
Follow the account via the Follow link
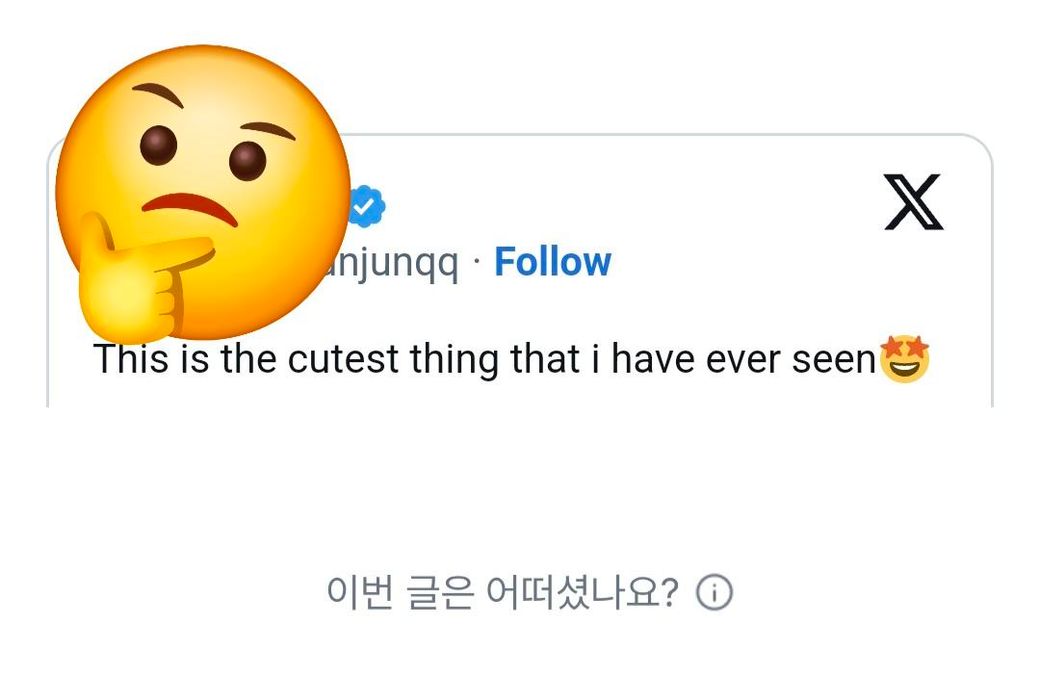click(552, 262)
